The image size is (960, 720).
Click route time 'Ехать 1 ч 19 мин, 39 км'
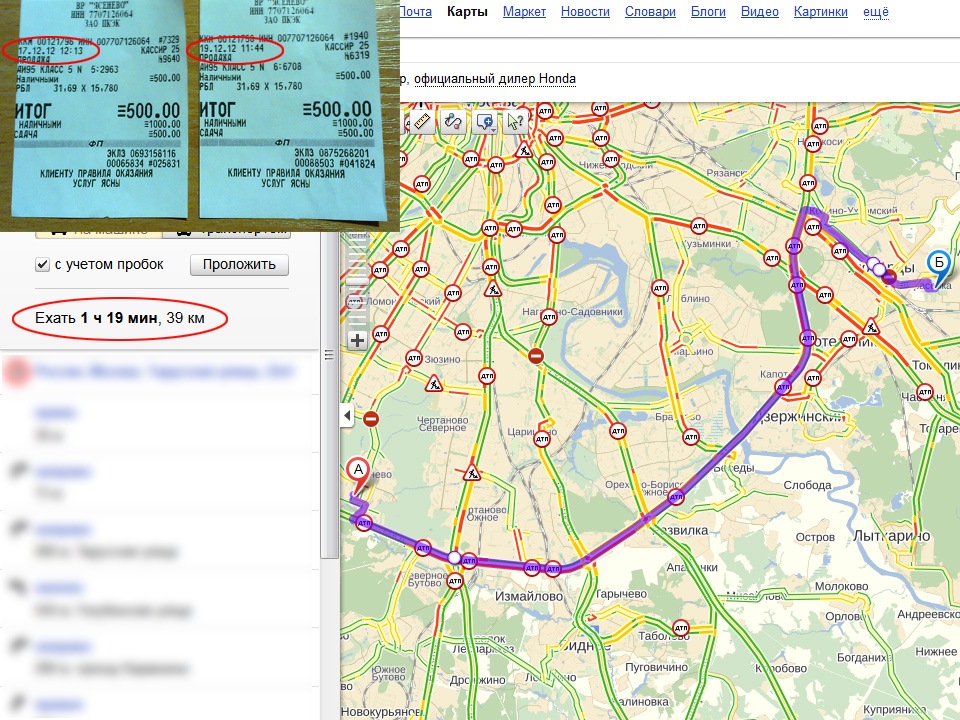tap(120, 318)
